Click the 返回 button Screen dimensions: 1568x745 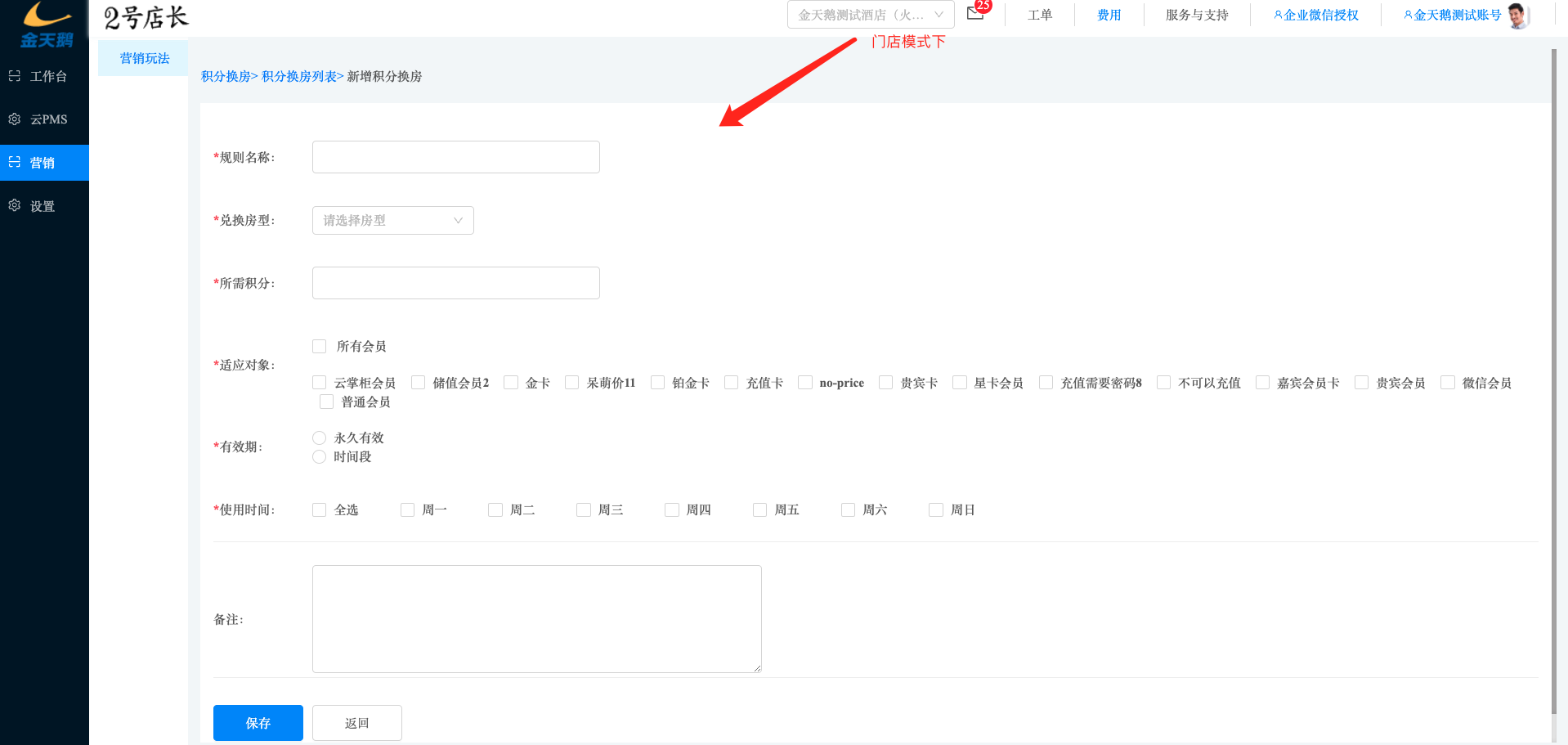pyautogui.click(x=356, y=723)
